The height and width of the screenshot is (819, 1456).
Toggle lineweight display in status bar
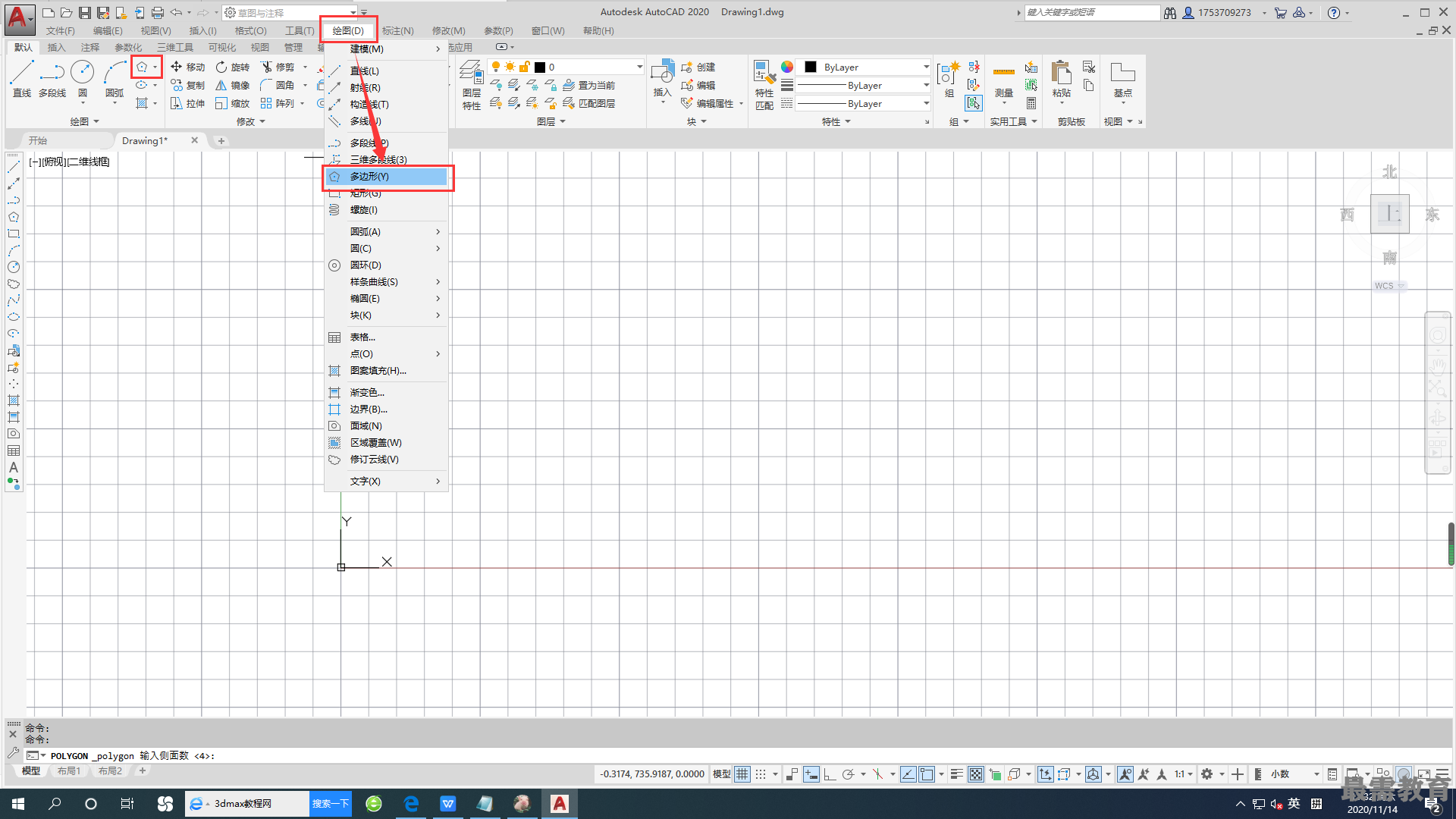tap(957, 774)
